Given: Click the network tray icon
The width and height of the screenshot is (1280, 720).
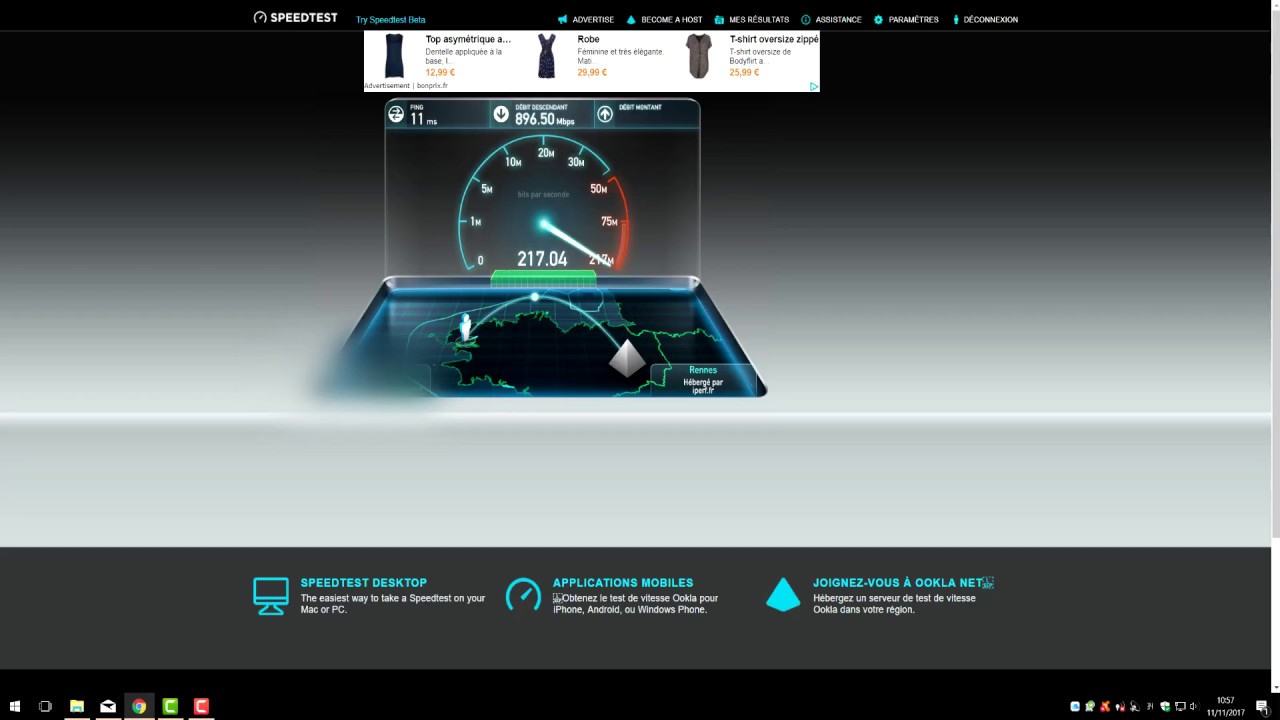Looking at the screenshot, I should [1180, 706].
